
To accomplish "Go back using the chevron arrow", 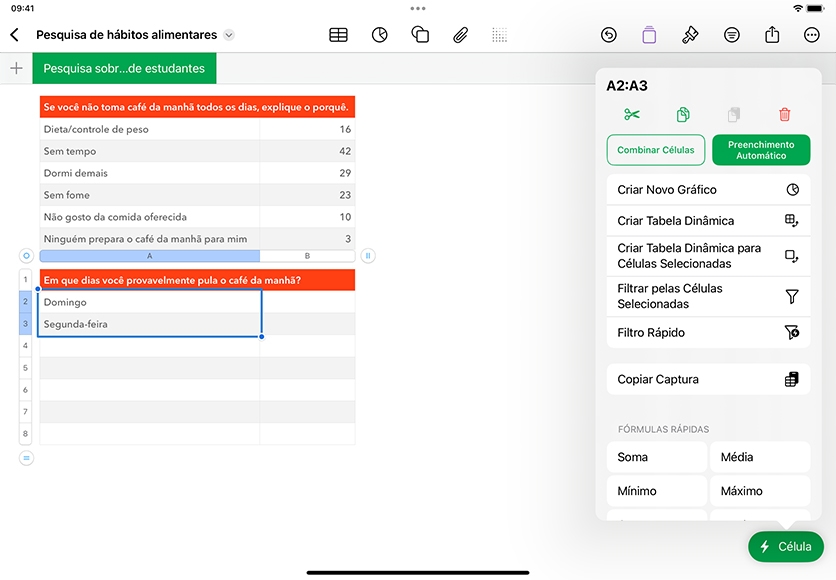I will [14, 35].
